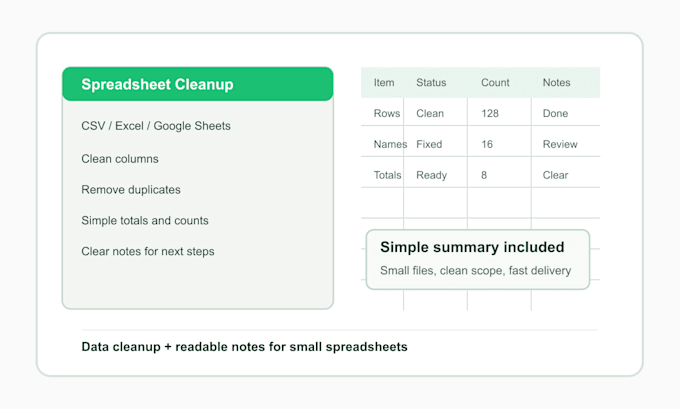Click 'Small files, clean scope, fast delivery'
Screen dimensions: 680x409
click(x=475, y=270)
